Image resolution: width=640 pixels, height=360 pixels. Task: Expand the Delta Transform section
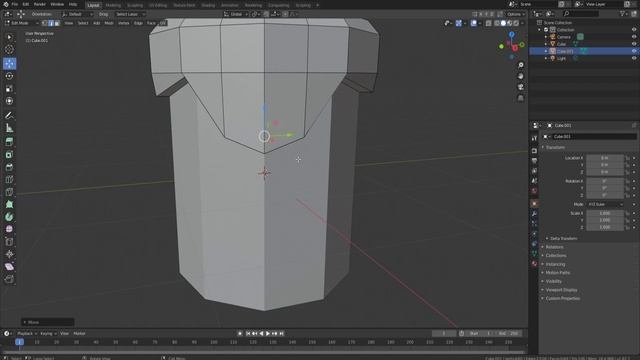point(563,238)
